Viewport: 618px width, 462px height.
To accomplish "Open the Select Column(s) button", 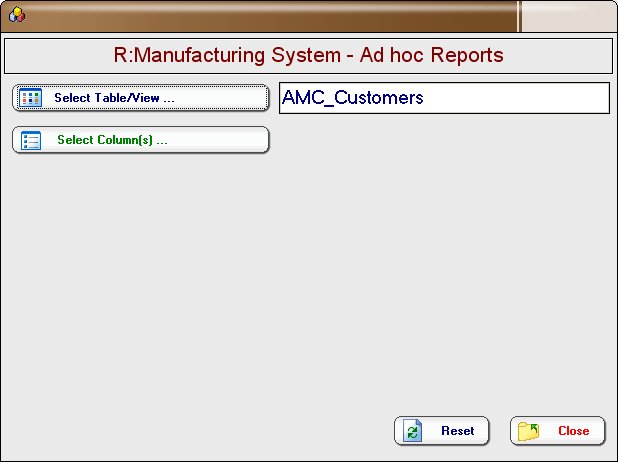I will coord(141,140).
